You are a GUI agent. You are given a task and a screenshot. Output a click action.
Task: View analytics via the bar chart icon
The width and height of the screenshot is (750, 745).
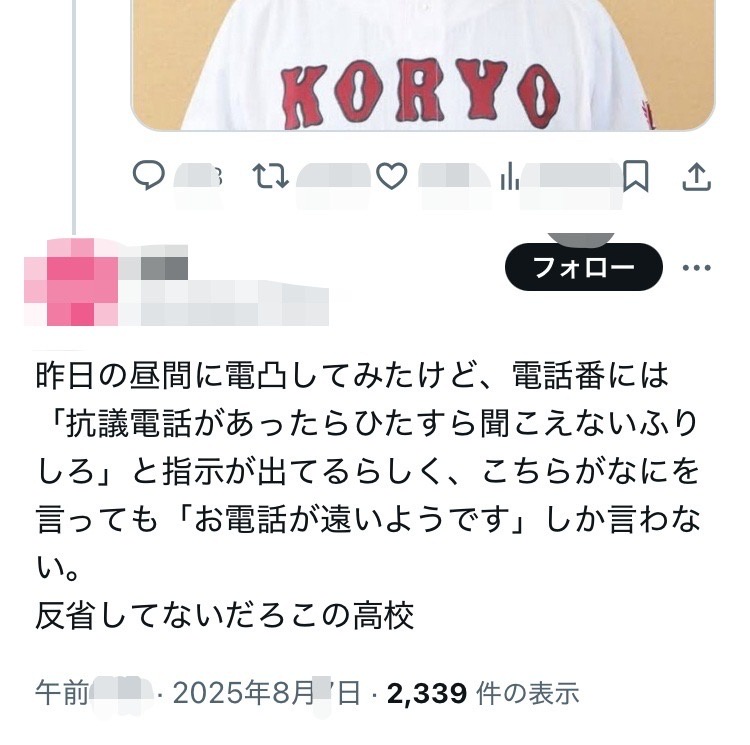(x=509, y=176)
